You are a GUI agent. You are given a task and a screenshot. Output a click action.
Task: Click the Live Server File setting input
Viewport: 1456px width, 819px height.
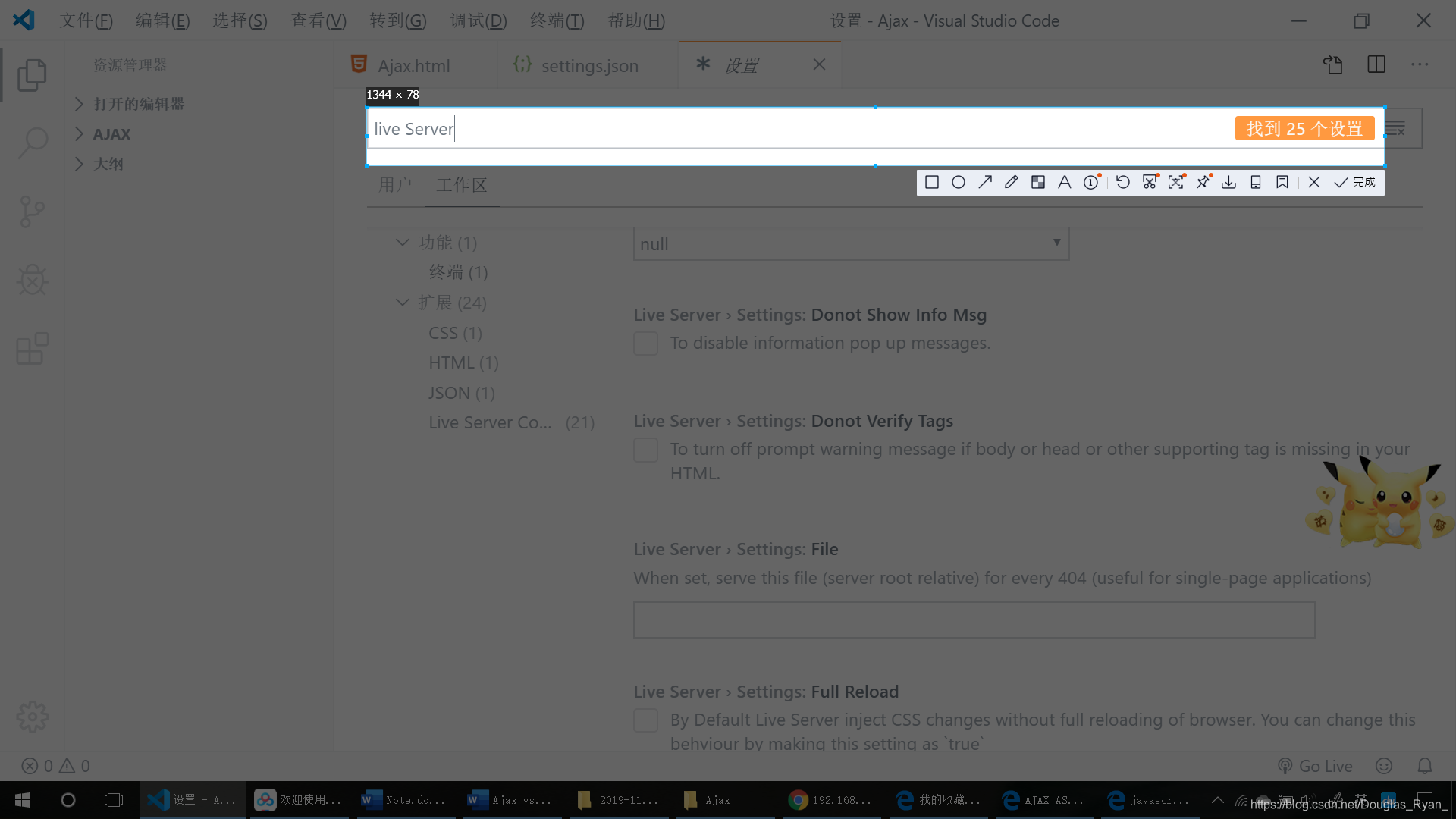point(974,620)
